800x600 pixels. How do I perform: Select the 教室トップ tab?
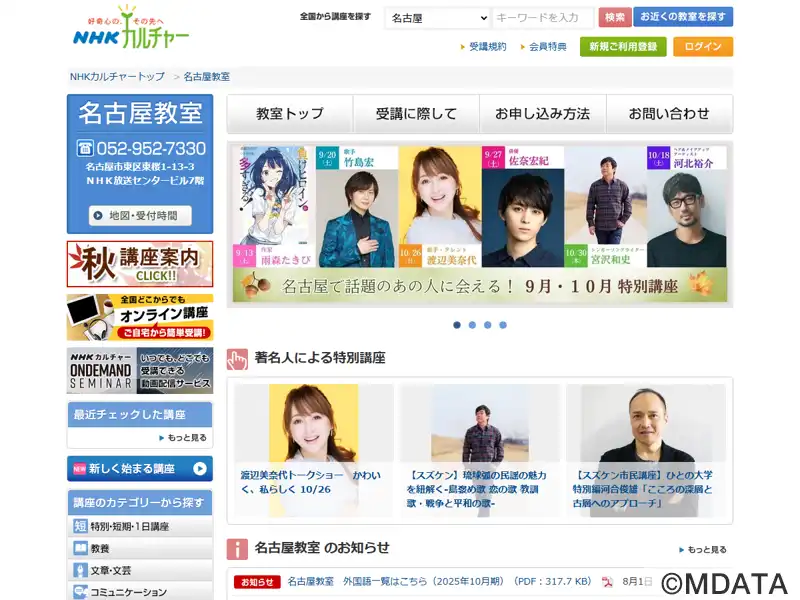[290, 114]
